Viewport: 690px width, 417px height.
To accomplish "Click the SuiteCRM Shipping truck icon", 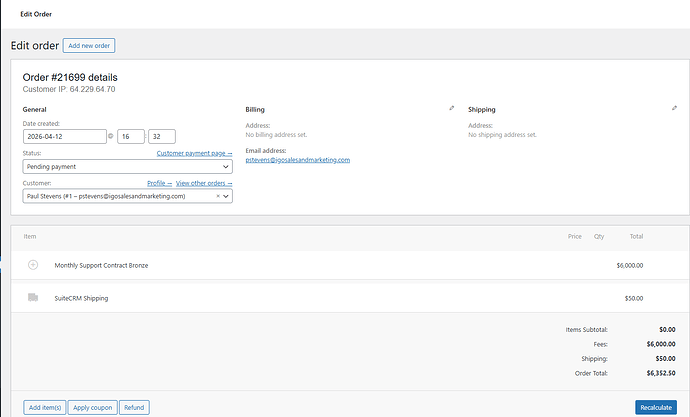I will [x=33, y=298].
